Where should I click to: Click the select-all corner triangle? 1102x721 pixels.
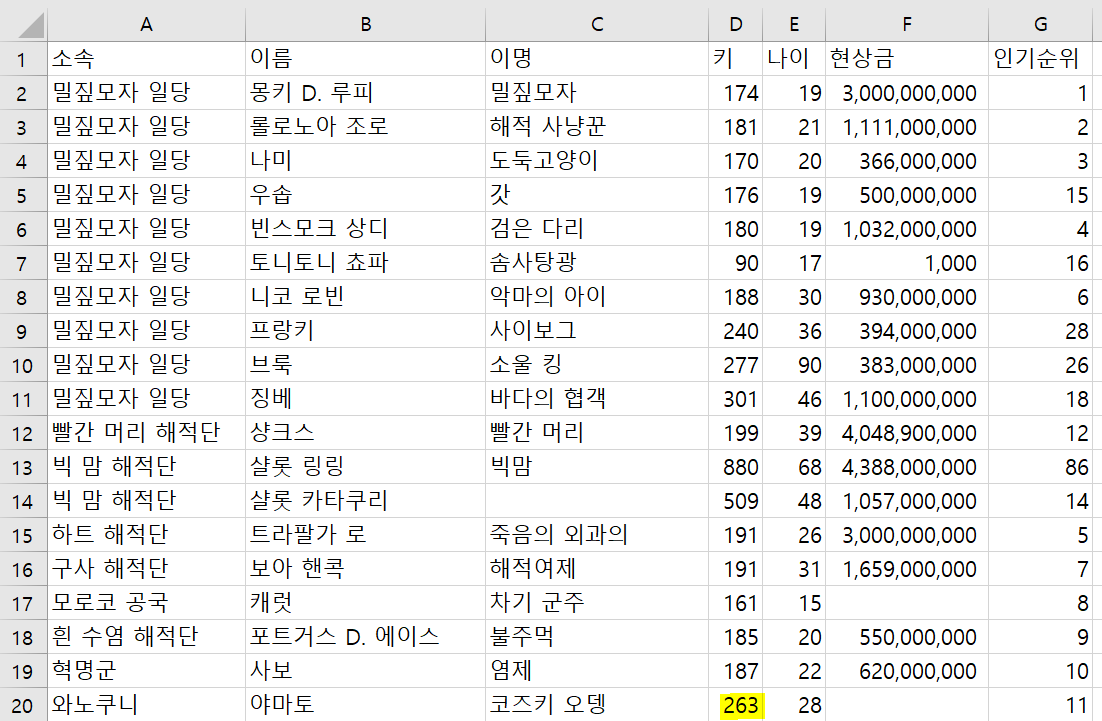click(30, 25)
